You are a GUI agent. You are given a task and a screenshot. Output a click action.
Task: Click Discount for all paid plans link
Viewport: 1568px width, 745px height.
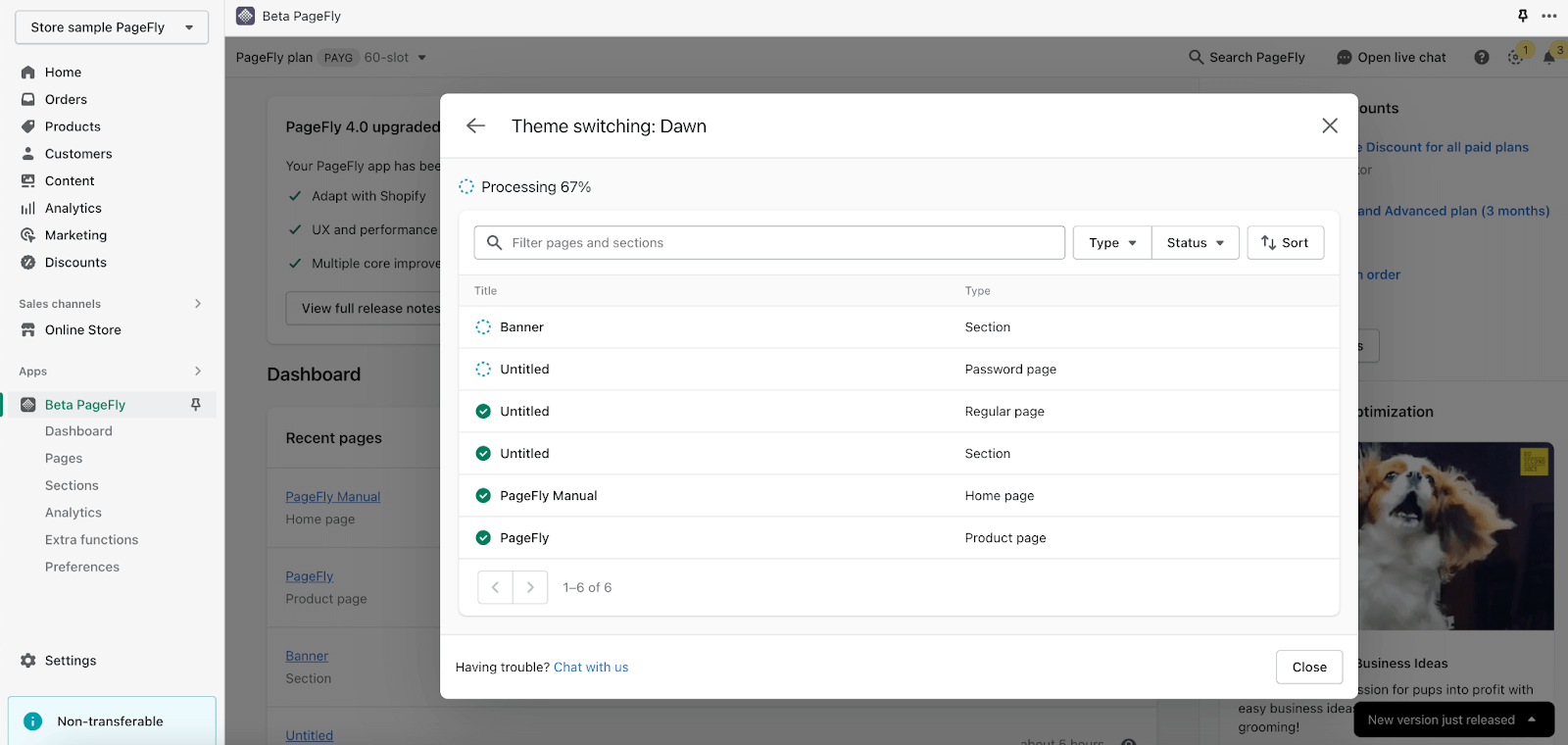(x=1445, y=147)
